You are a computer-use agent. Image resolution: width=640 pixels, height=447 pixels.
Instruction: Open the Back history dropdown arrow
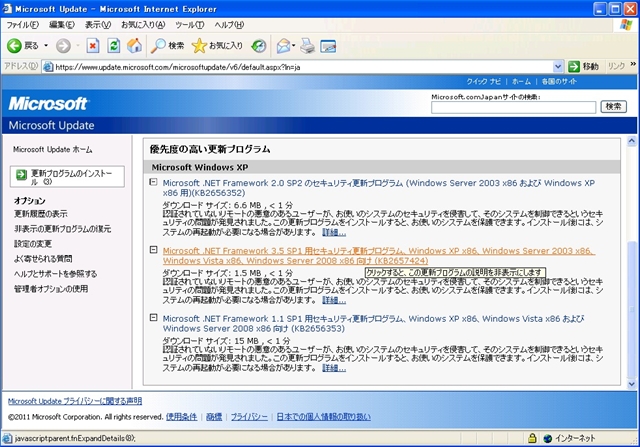46,45
